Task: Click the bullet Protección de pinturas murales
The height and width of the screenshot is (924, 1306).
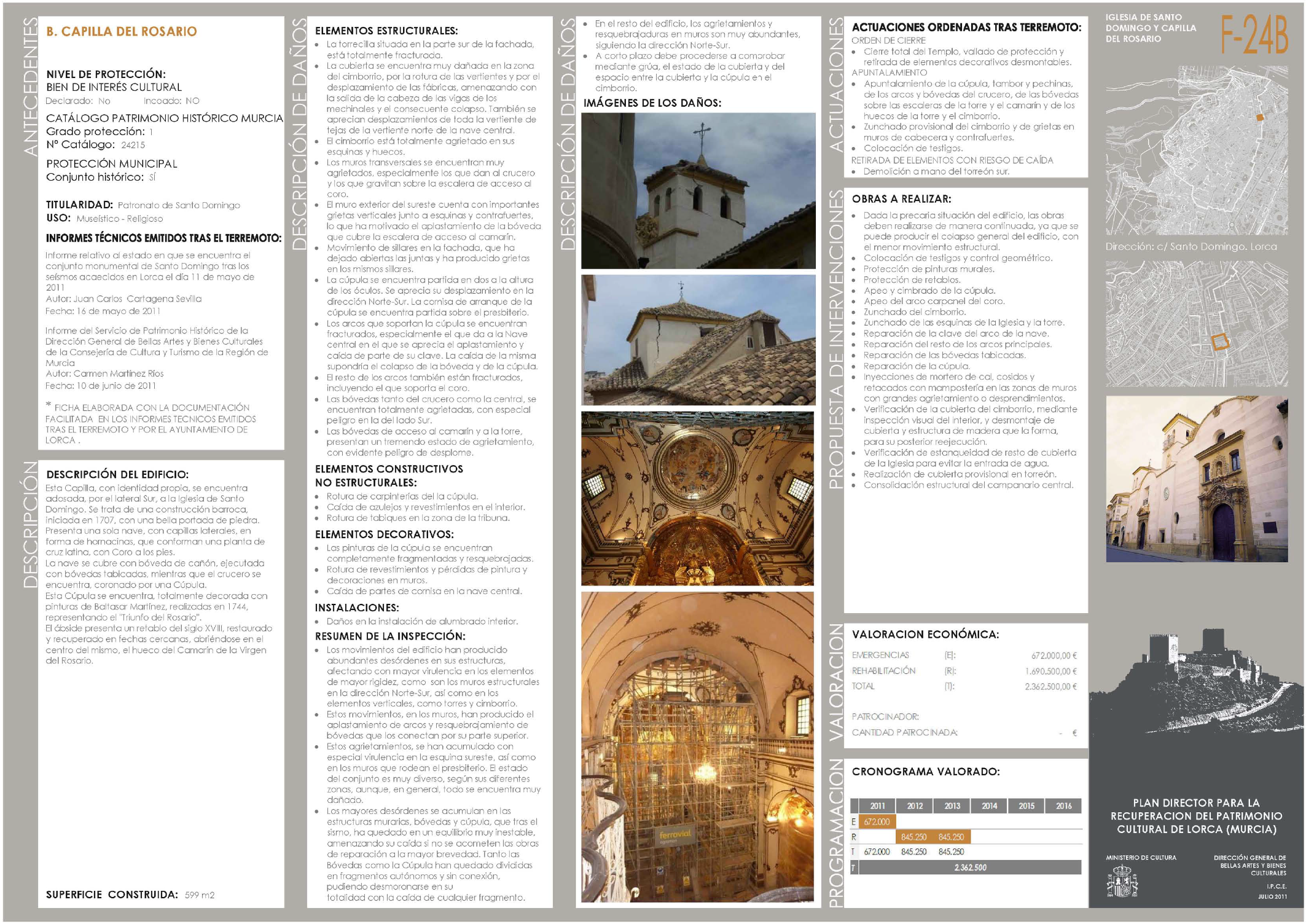Action: [x=929, y=269]
